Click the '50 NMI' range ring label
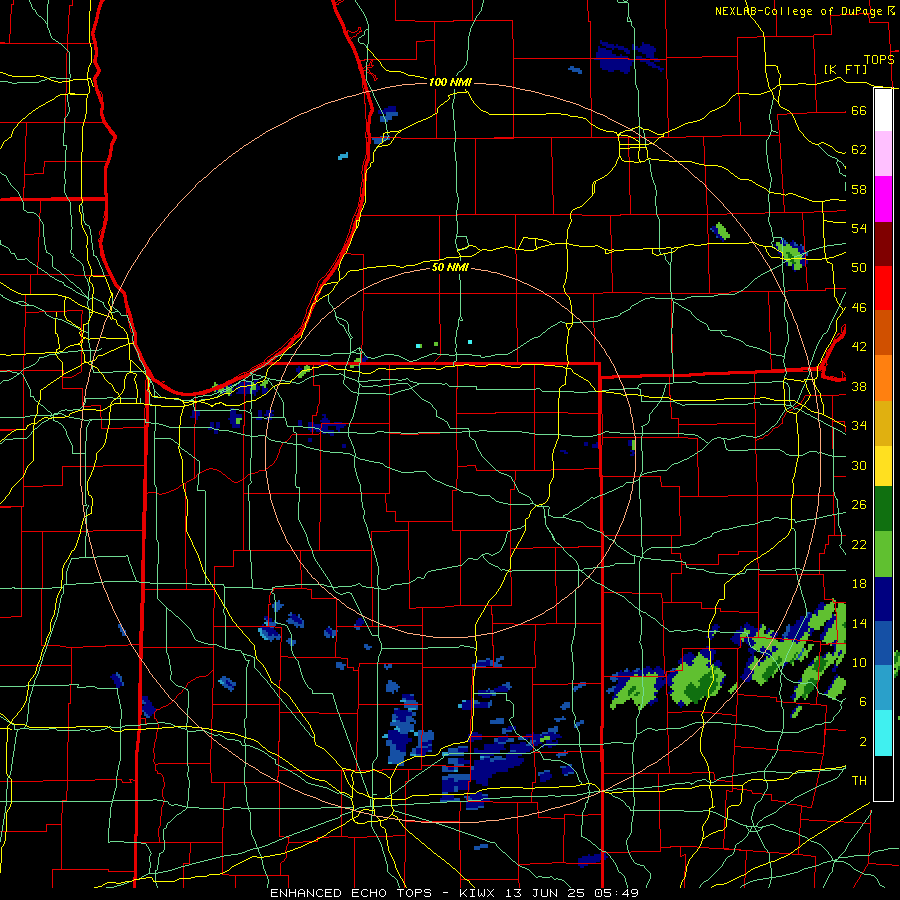 tap(450, 267)
